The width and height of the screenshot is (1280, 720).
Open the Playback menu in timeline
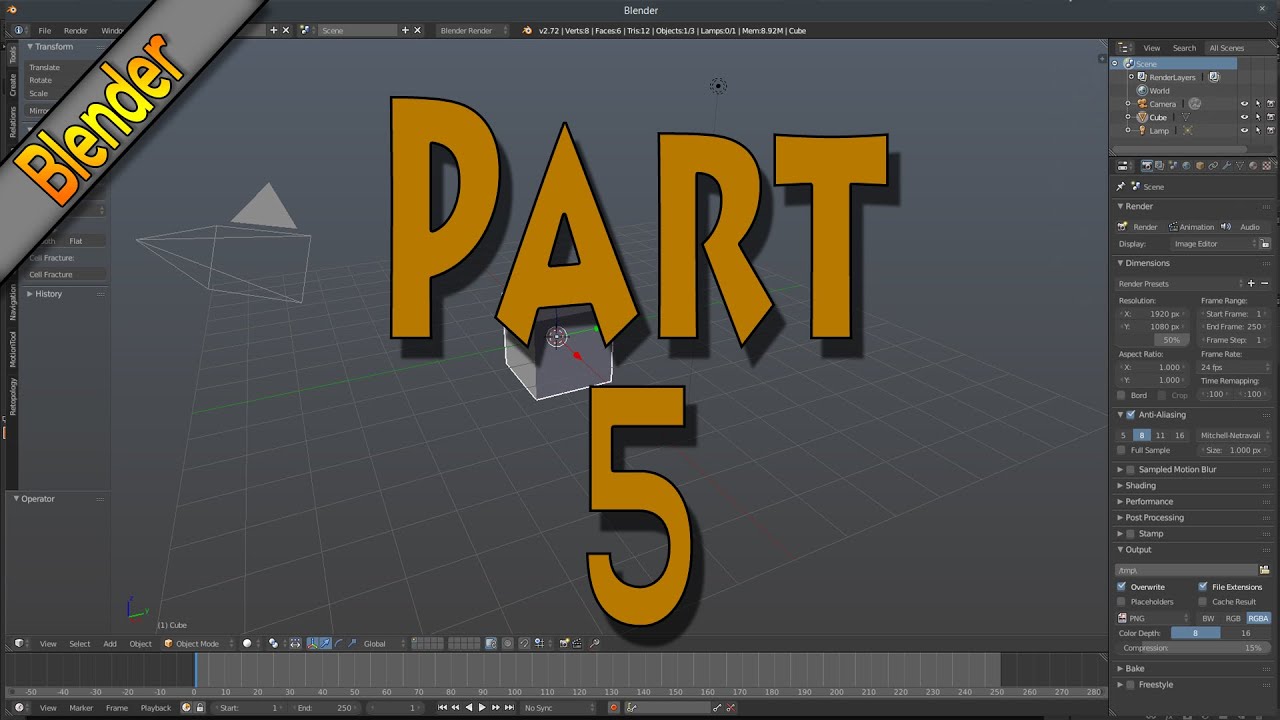156,708
